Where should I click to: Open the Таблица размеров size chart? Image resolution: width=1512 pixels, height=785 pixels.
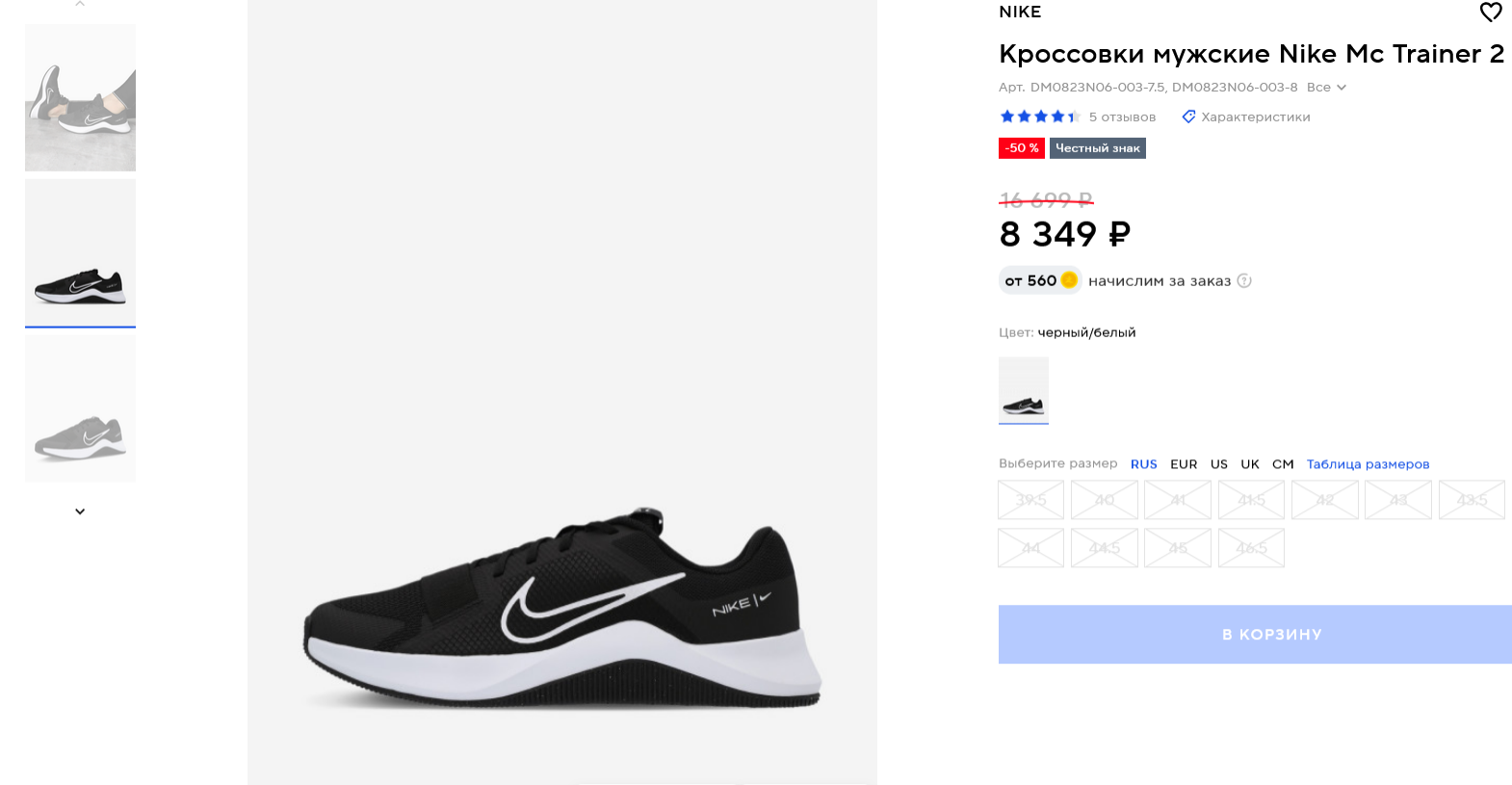[x=1368, y=464]
